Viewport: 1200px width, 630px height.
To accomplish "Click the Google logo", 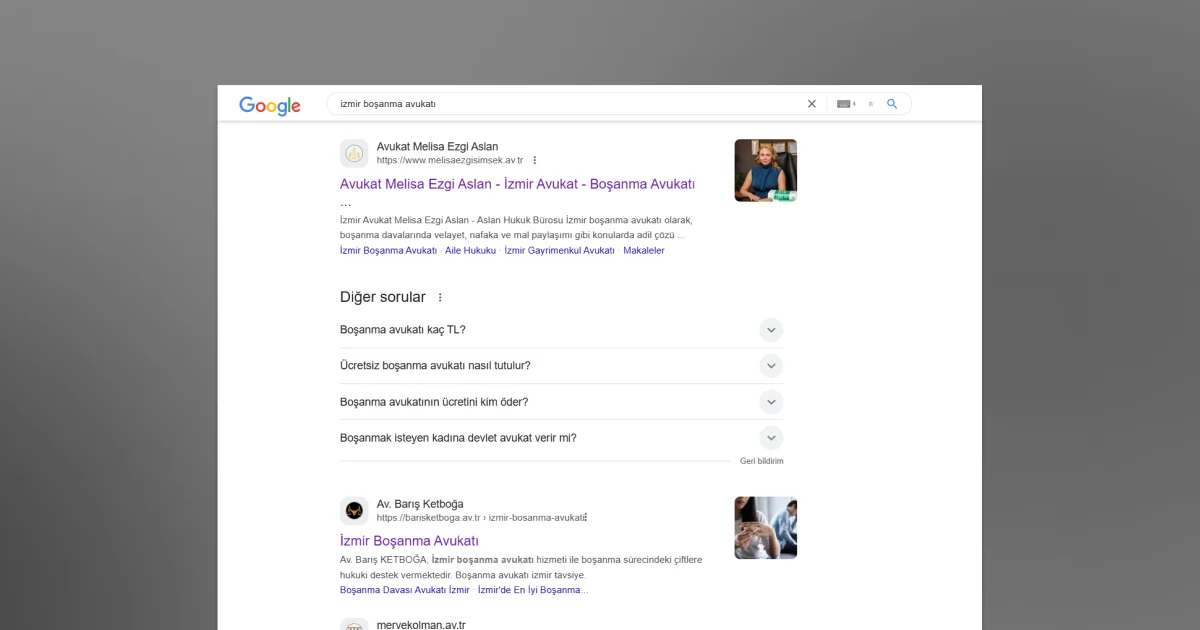I will 270,105.
